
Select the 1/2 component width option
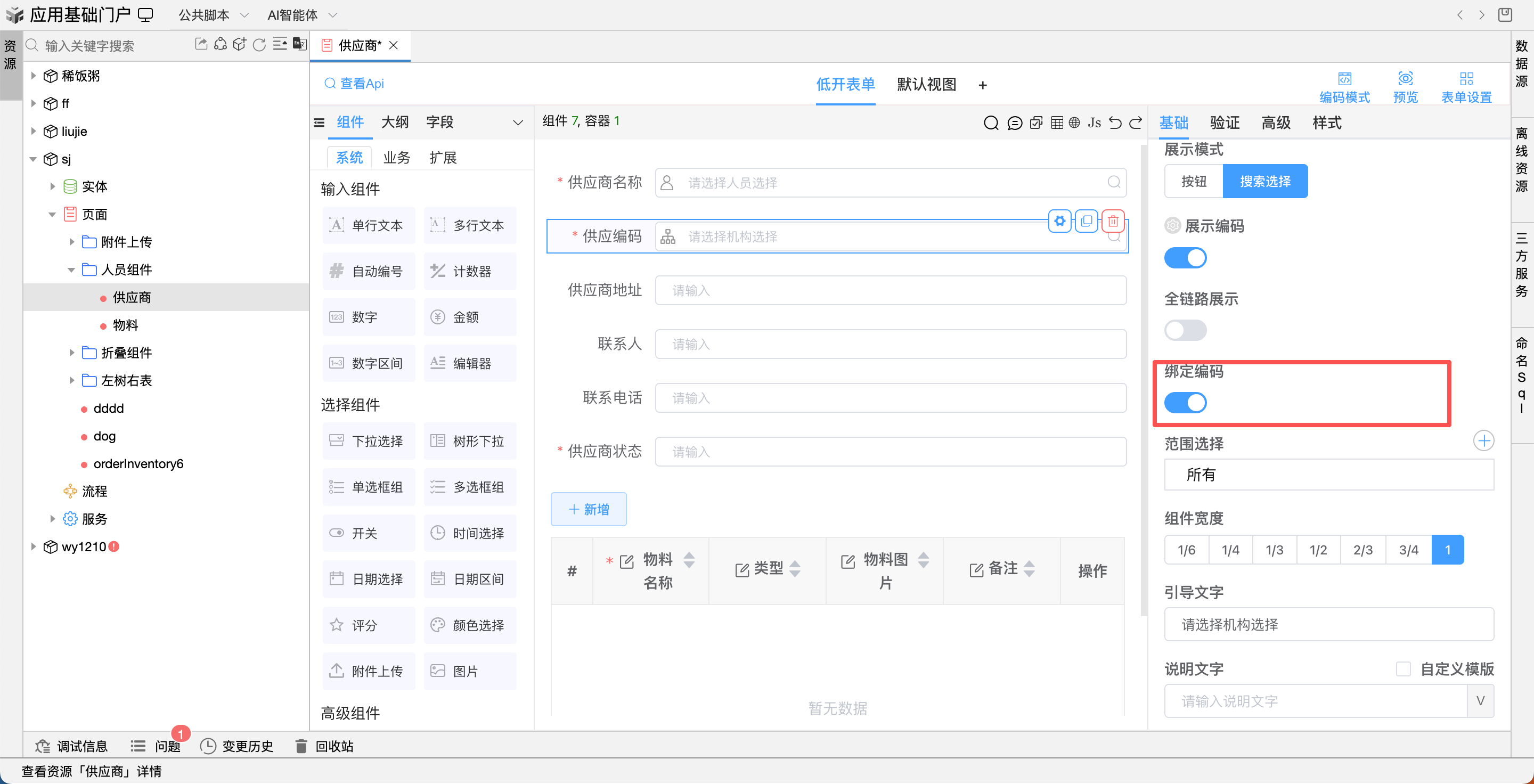(1318, 550)
